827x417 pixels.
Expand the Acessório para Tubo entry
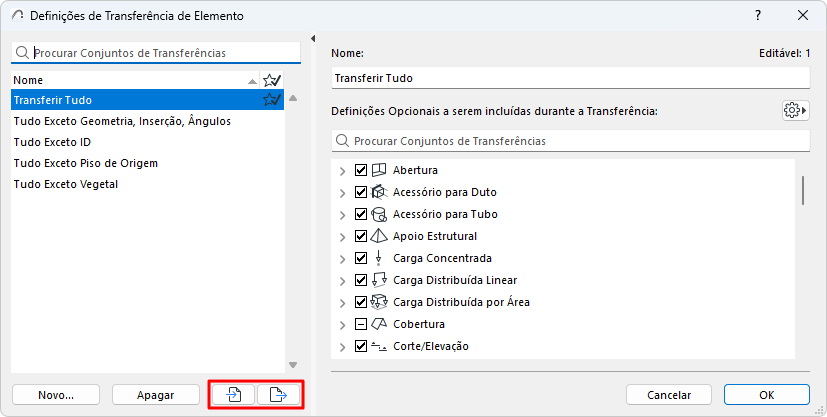[x=343, y=214]
